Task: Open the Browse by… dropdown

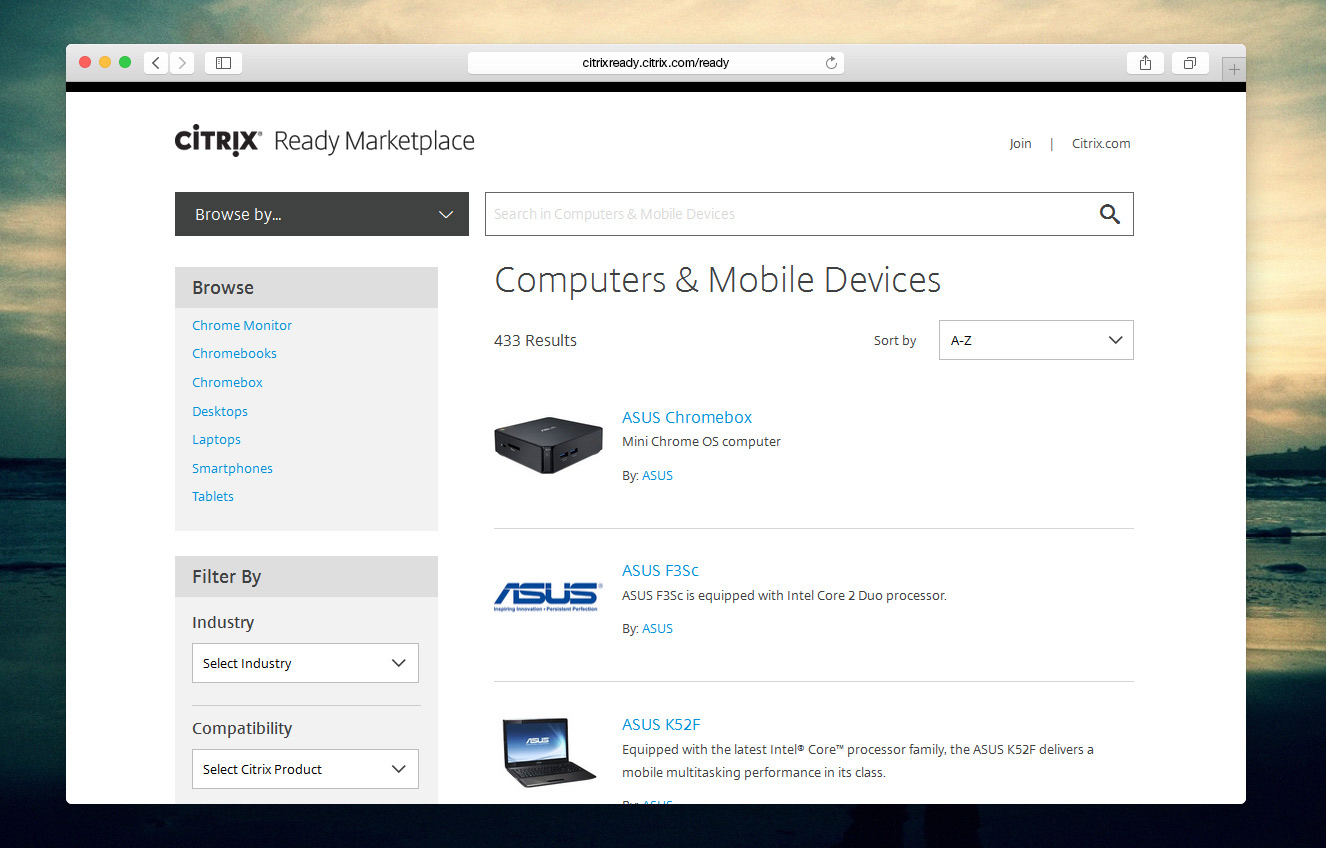Action: pos(322,214)
